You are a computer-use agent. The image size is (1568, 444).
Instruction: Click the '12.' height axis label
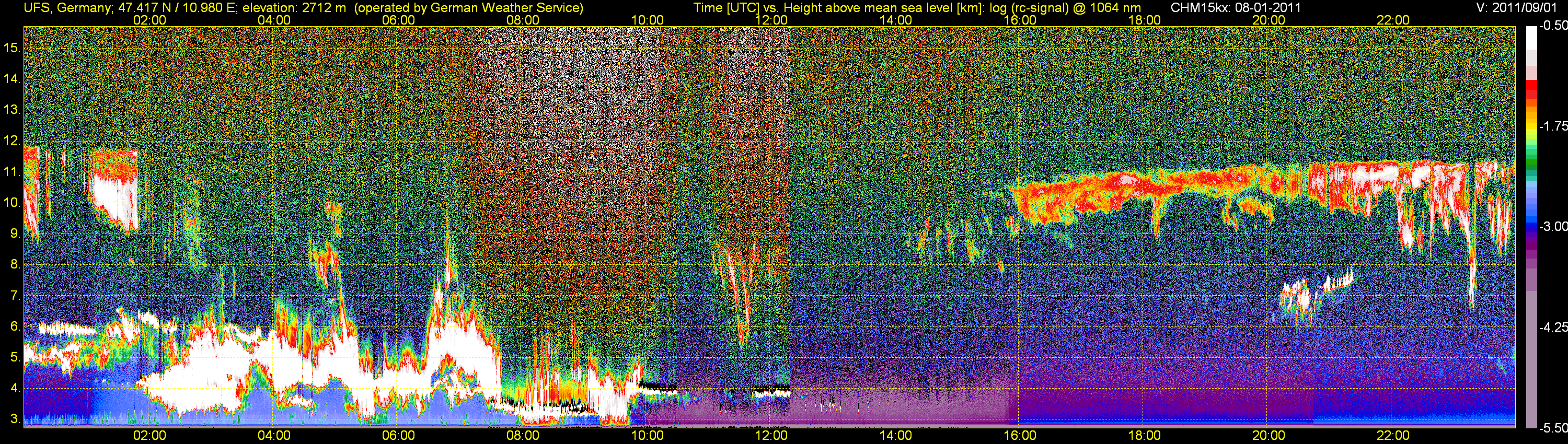[12, 141]
